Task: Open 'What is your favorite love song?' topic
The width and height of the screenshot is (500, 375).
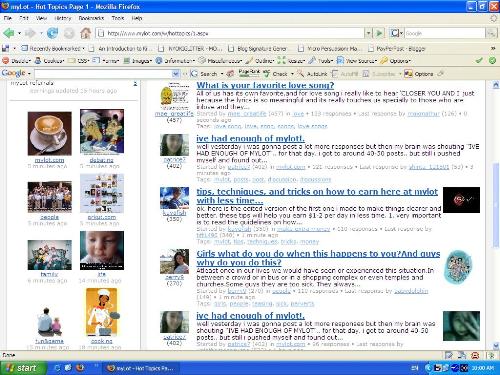Action: point(265,85)
